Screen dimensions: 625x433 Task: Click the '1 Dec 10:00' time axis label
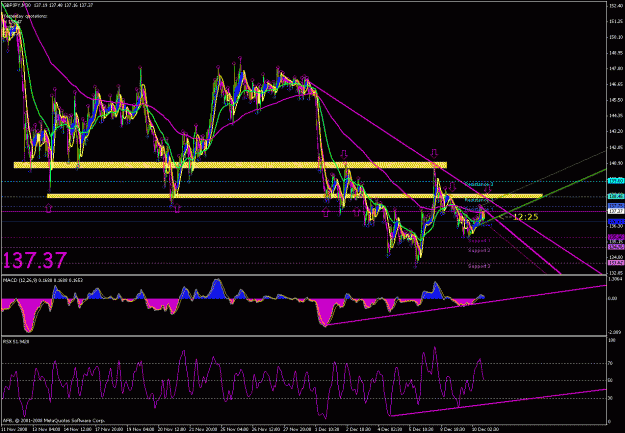[x=328, y=429]
